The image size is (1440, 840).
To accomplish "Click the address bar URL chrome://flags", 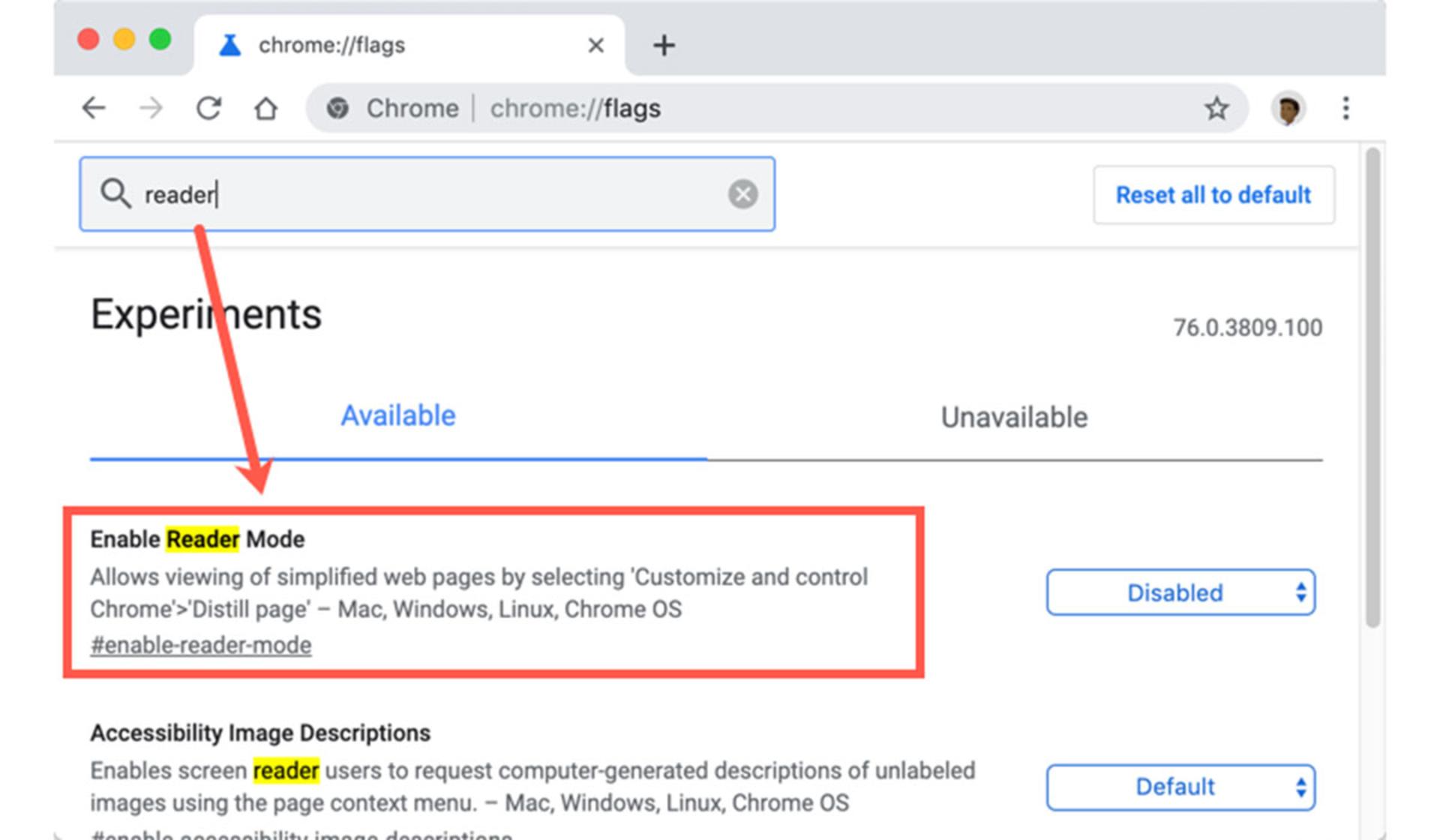I will coord(575,109).
